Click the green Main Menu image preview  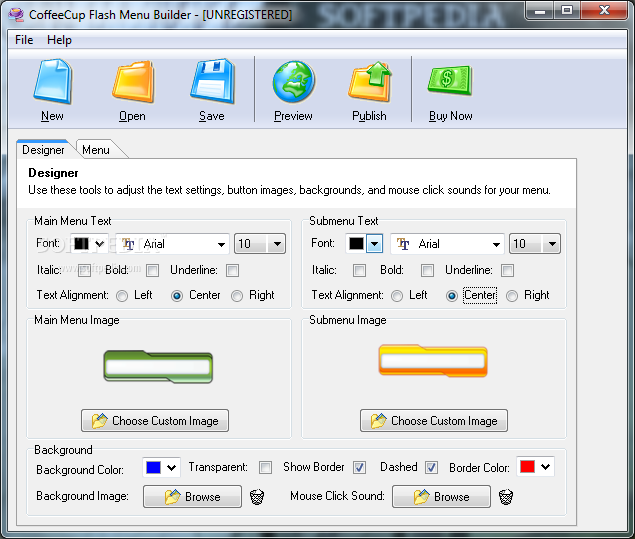158,366
